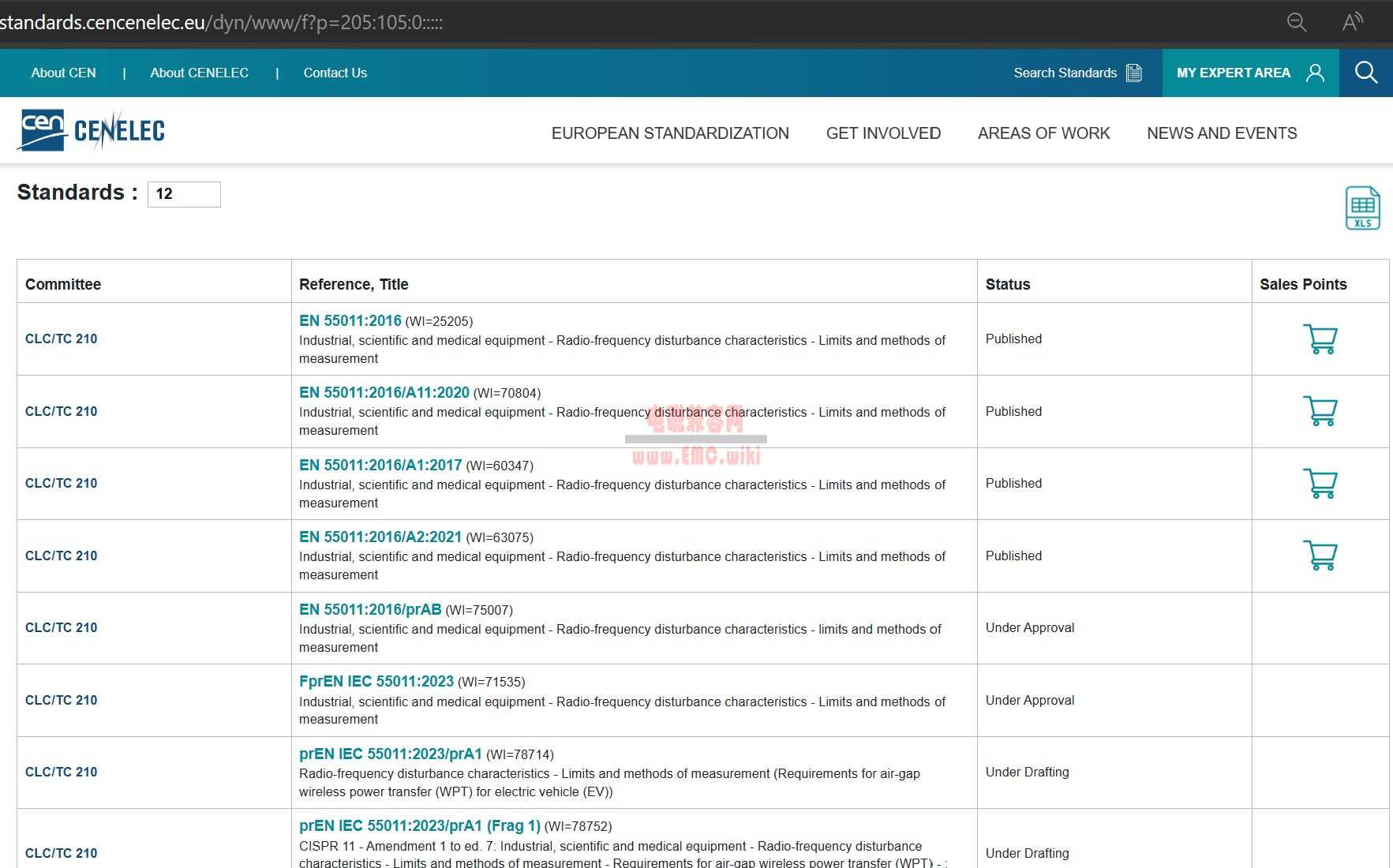Open the Areas of Work menu

[x=1043, y=133]
